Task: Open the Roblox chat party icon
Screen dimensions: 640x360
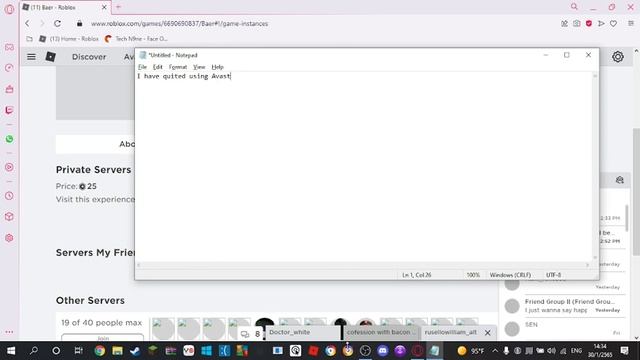Action: pyautogui.click(x=620, y=180)
